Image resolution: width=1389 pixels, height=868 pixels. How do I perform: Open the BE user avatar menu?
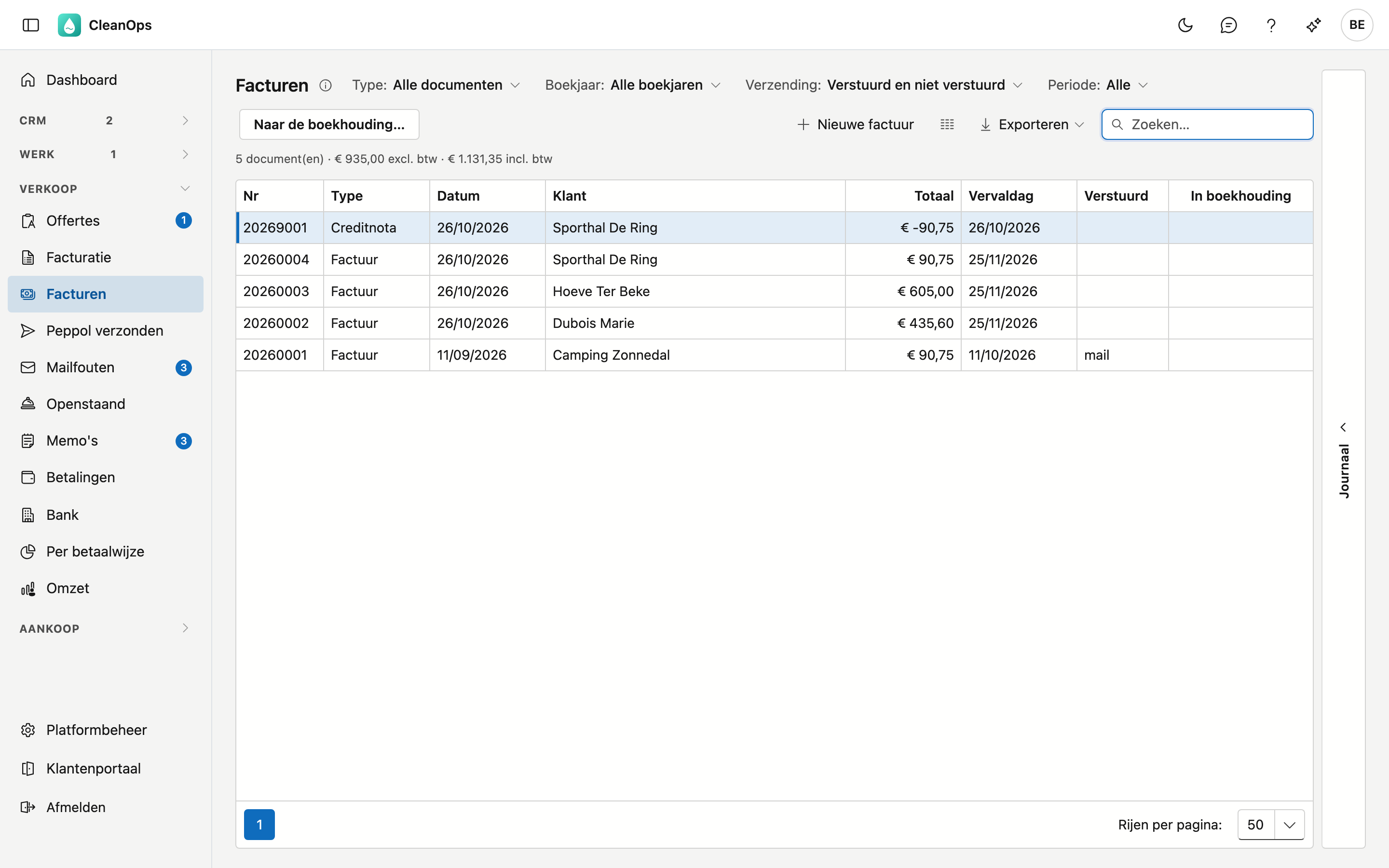coord(1357,25)
